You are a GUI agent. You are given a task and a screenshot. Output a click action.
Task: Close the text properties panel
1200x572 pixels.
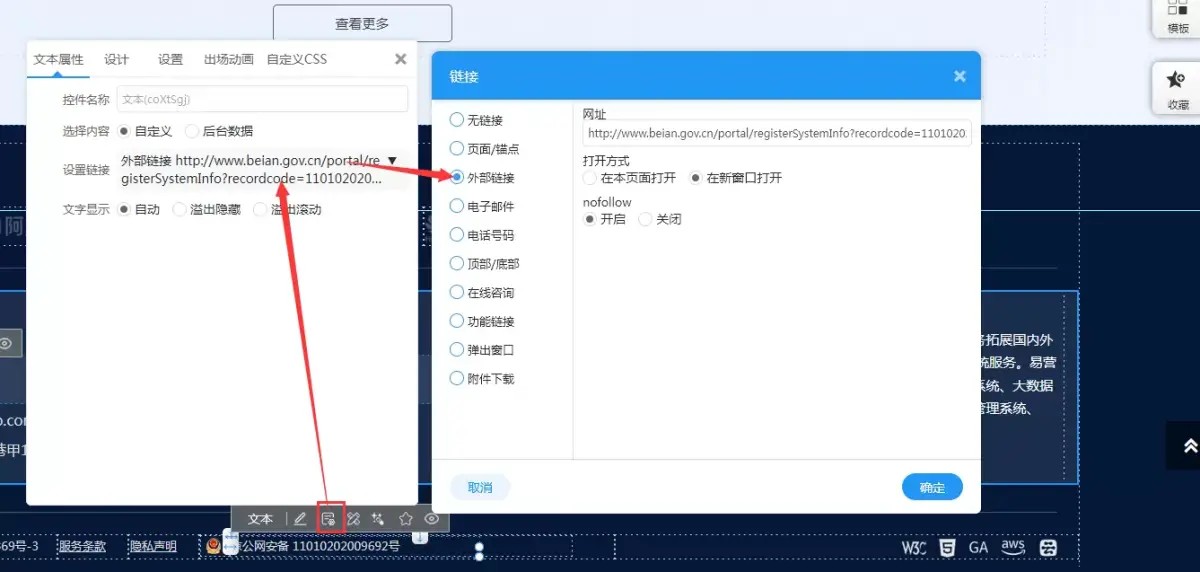point(401,59)
